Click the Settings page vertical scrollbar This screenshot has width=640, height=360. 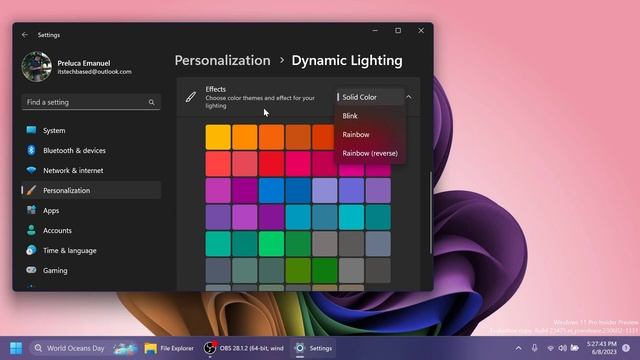431,212
